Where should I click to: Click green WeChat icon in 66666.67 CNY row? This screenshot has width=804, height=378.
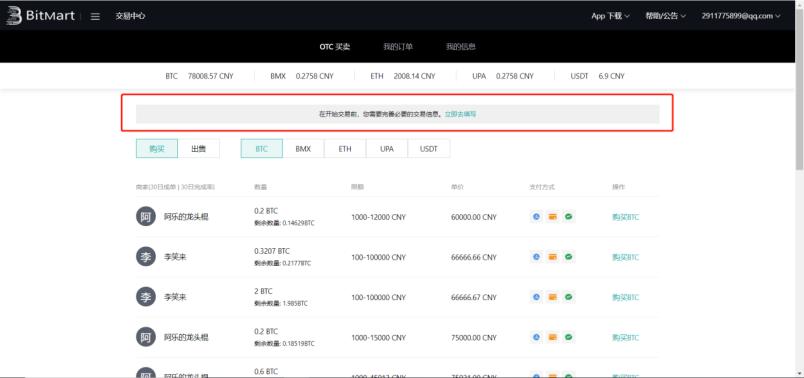click(568, 297)
